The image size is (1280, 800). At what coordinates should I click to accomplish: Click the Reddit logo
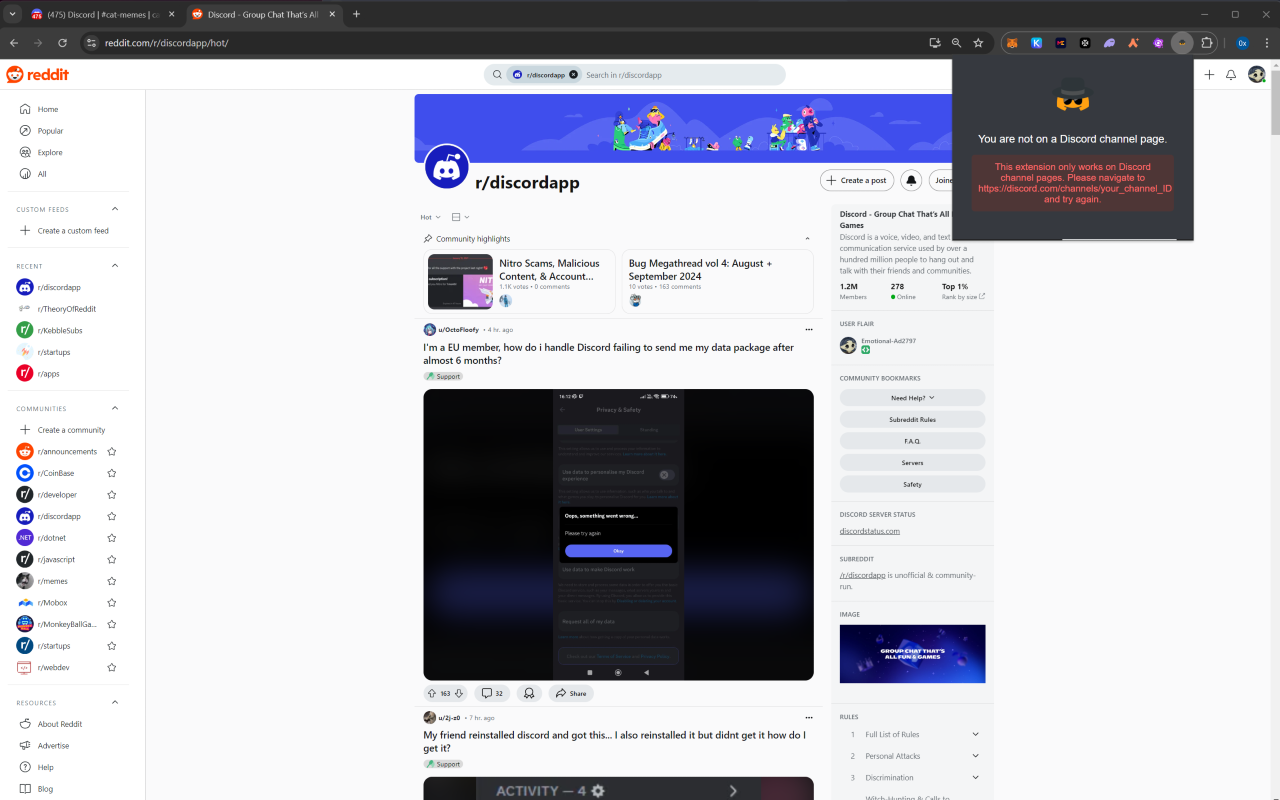click(38, 75)
